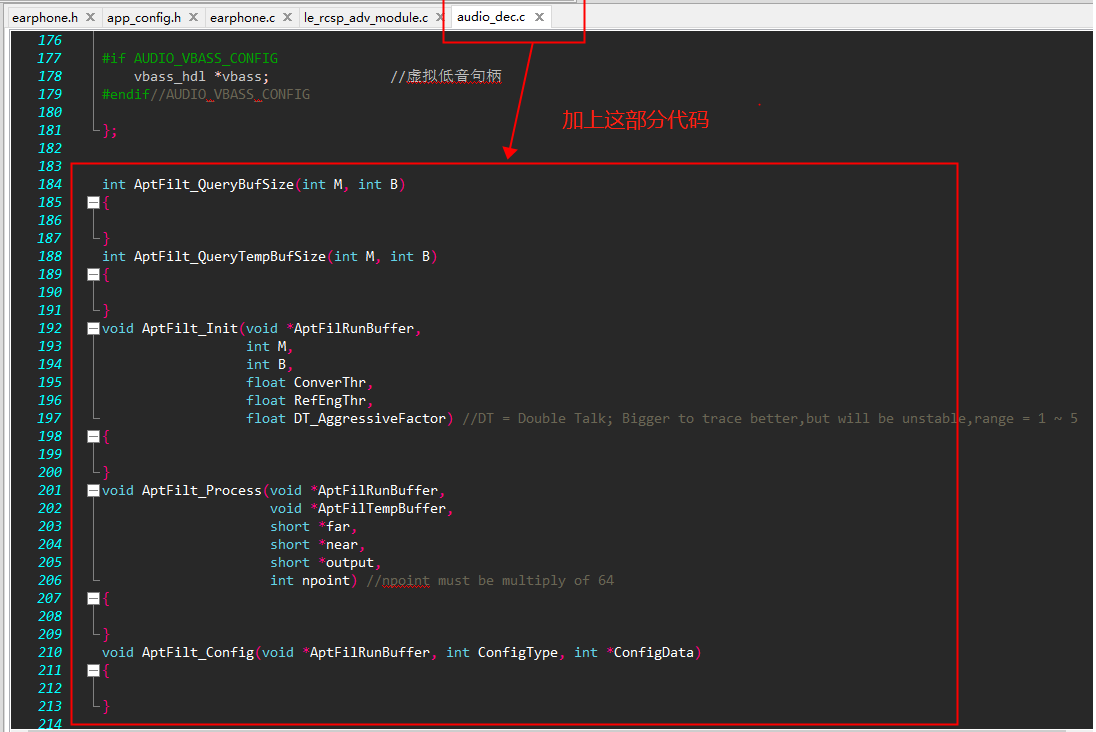Click the 'must be multiply of 64' comment
Screen dimensions: 1096x732
526,580
